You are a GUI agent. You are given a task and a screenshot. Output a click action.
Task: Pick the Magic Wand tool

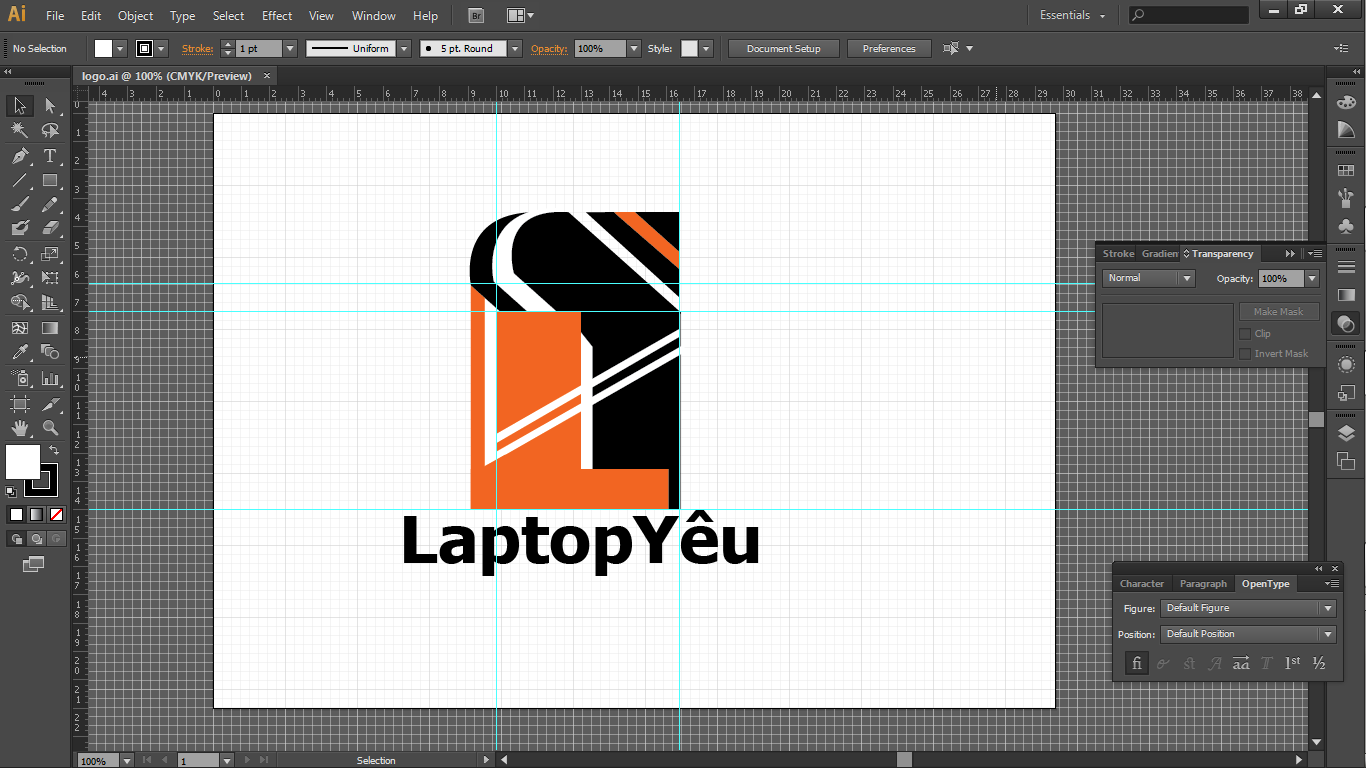point(20,130)
